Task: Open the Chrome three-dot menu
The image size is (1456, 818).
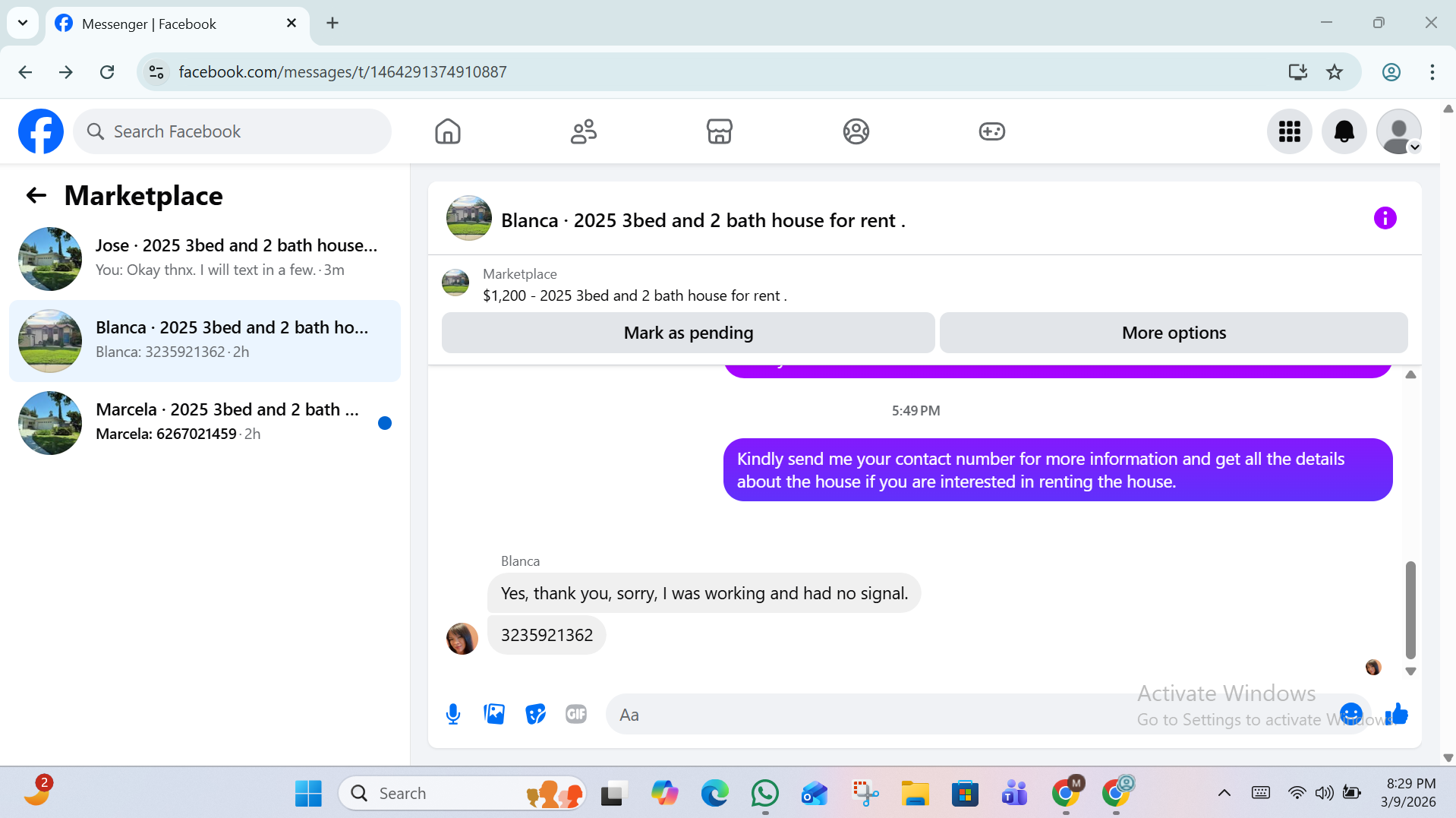Action: (1432, 72)
